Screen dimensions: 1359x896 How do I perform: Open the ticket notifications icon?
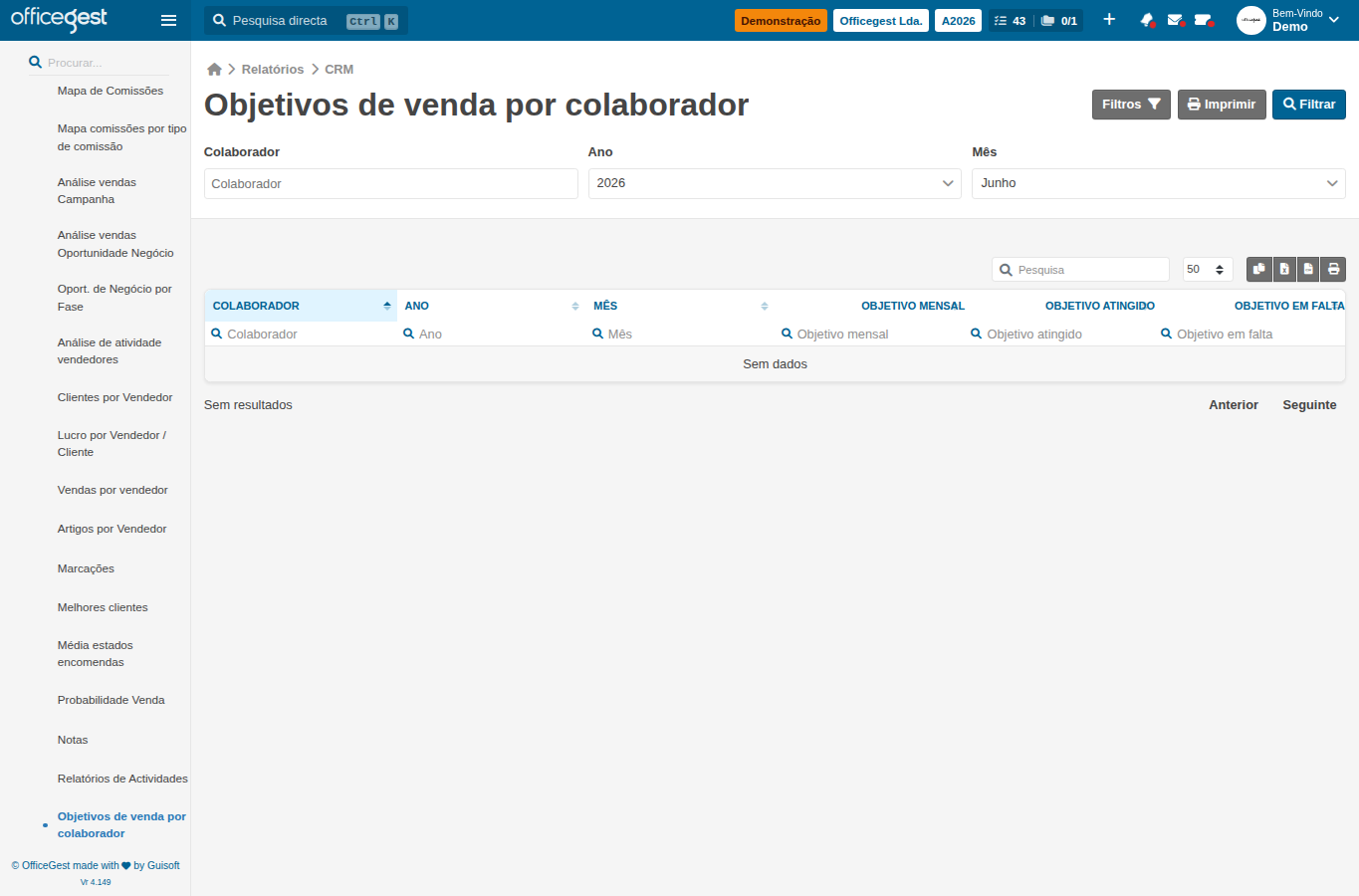(x=1203, y=20)
